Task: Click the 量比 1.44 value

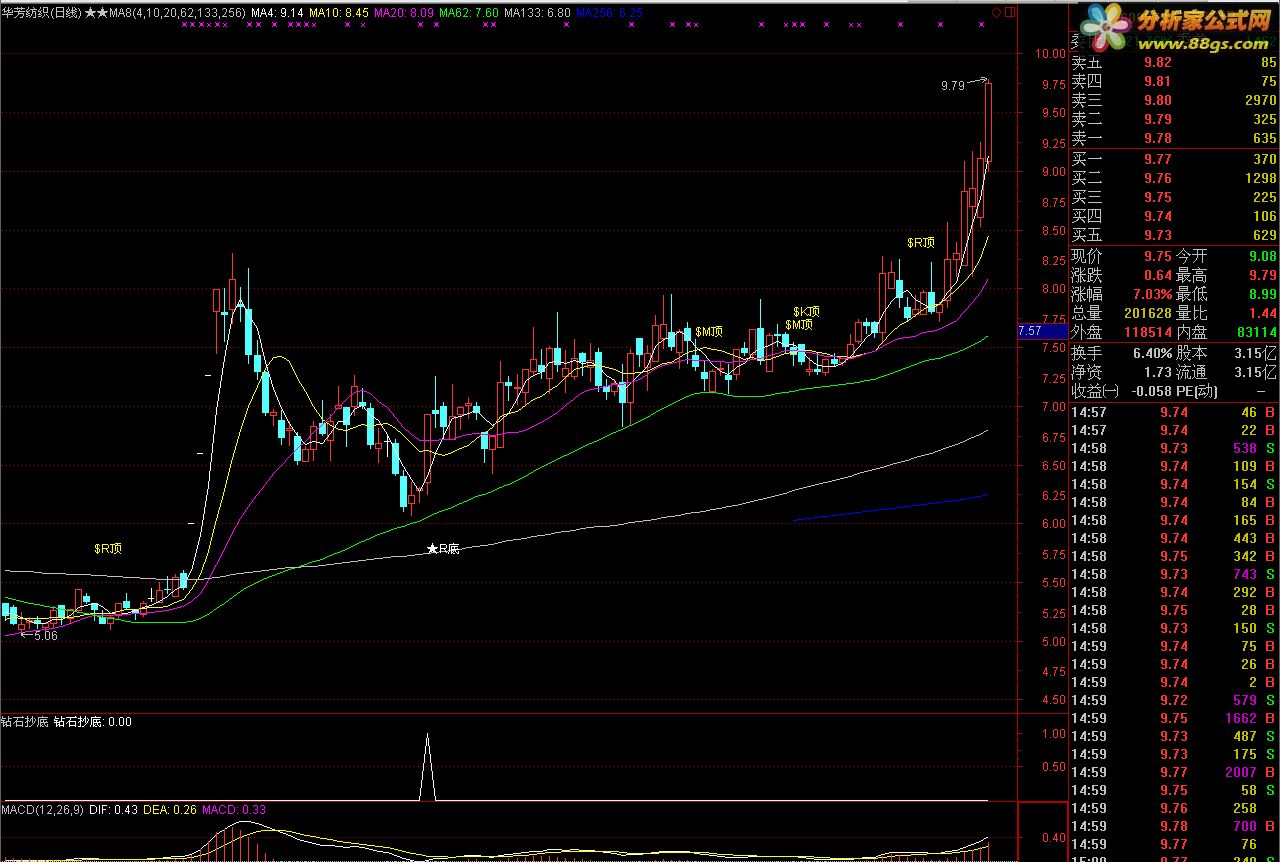Action: coord(1262,313)
